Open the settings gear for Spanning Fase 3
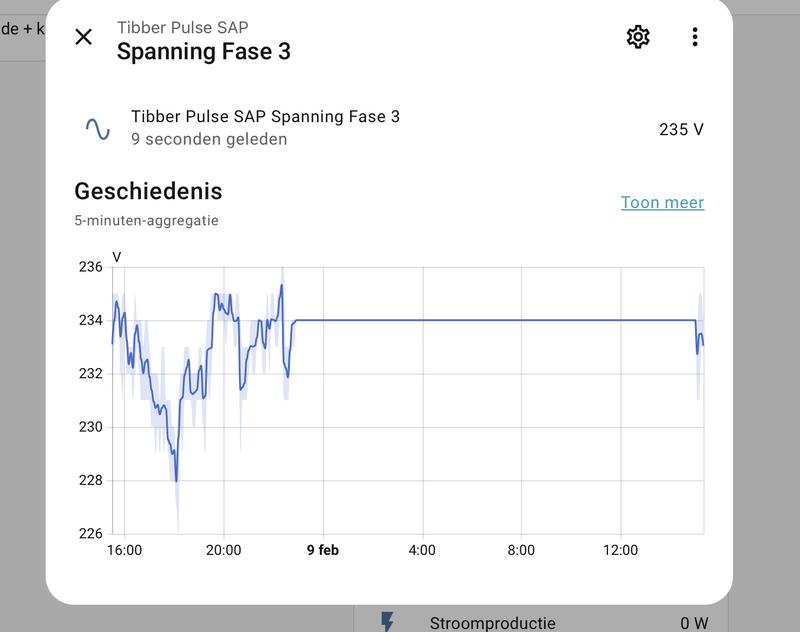 [637, 36]
